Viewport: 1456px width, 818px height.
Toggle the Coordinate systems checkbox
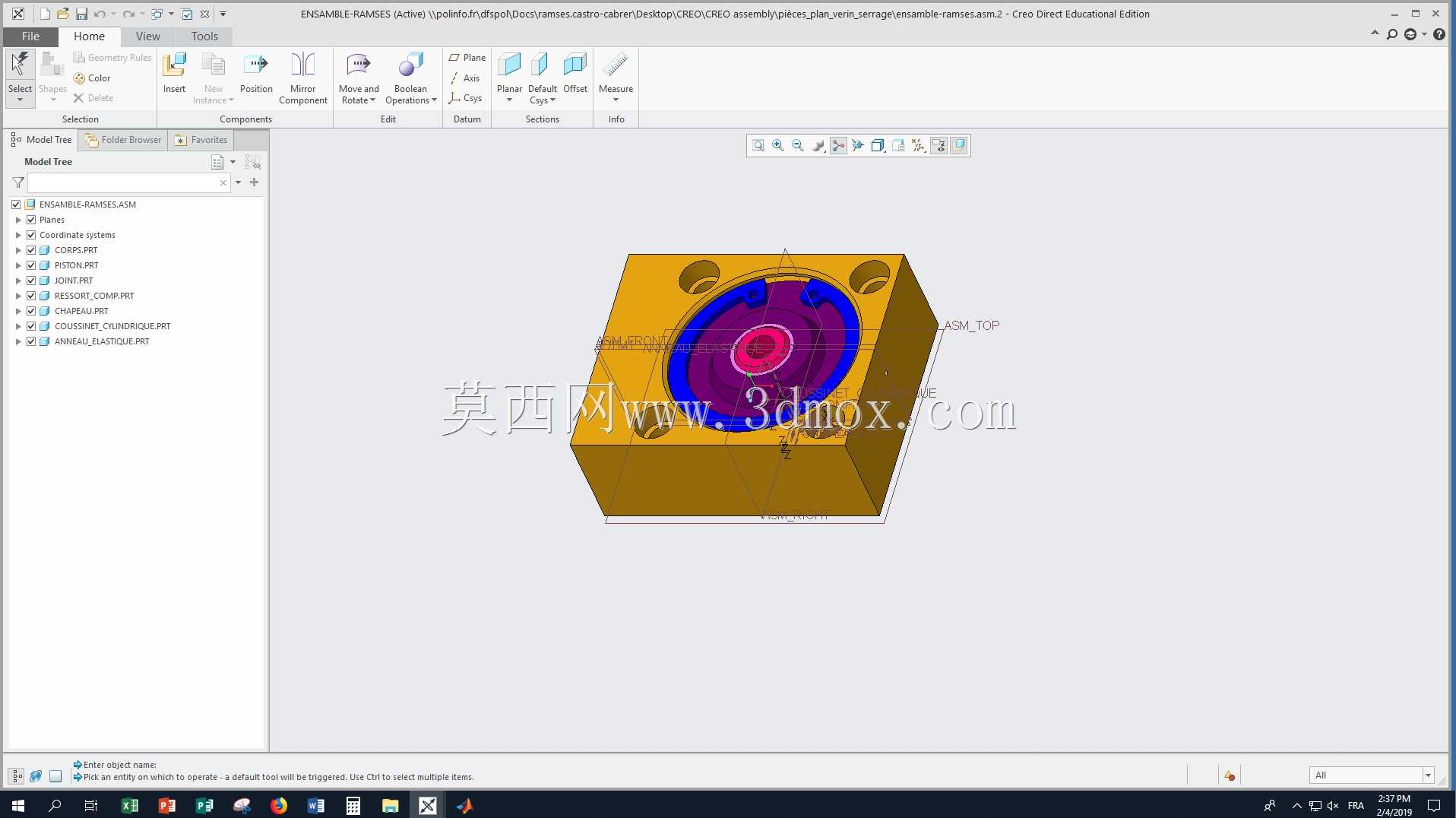coord(31,235)
